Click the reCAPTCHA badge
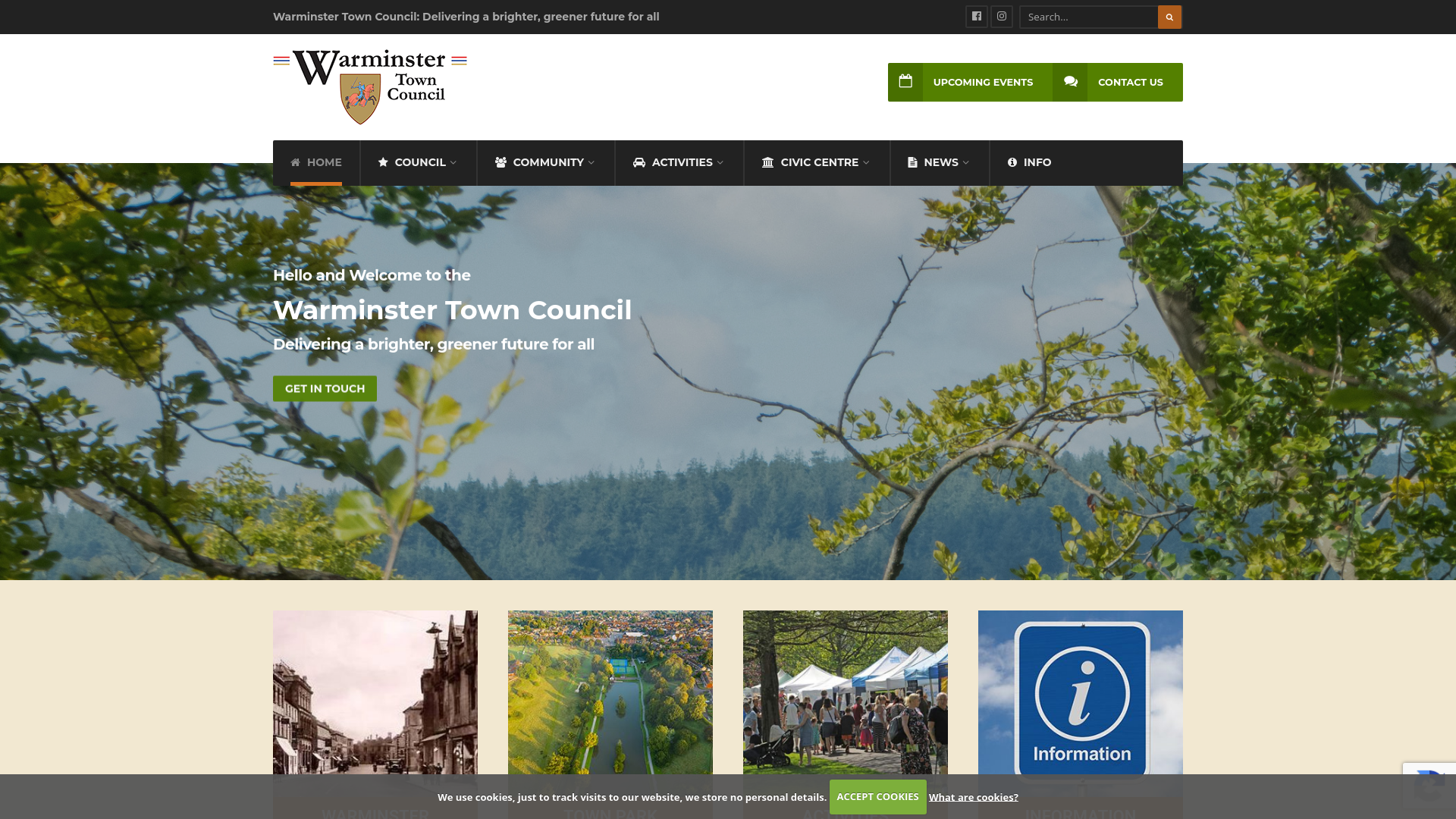The height and width of the screenshot is (819, 1456). pos(1429,785)
